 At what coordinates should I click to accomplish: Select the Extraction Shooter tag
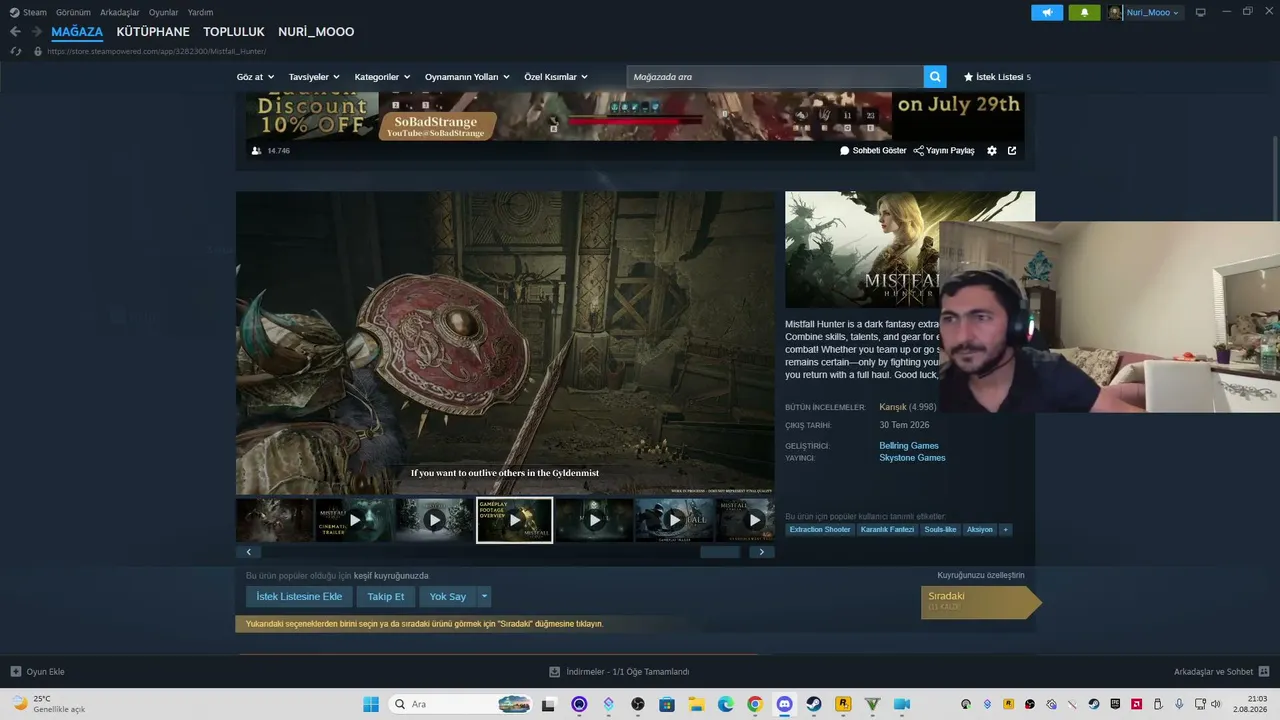[x=820, y=529]
